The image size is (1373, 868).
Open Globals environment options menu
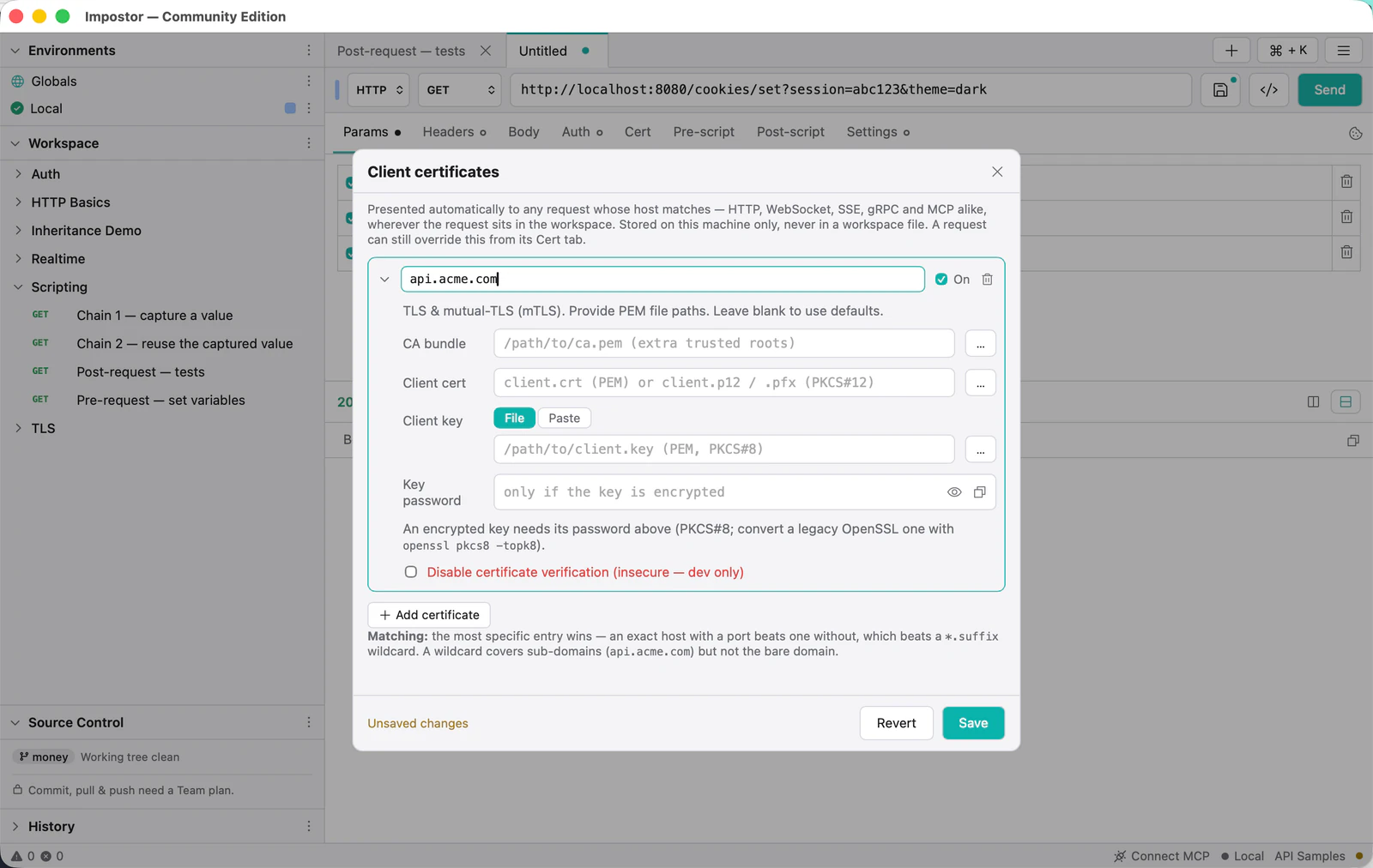click(309, 81)
